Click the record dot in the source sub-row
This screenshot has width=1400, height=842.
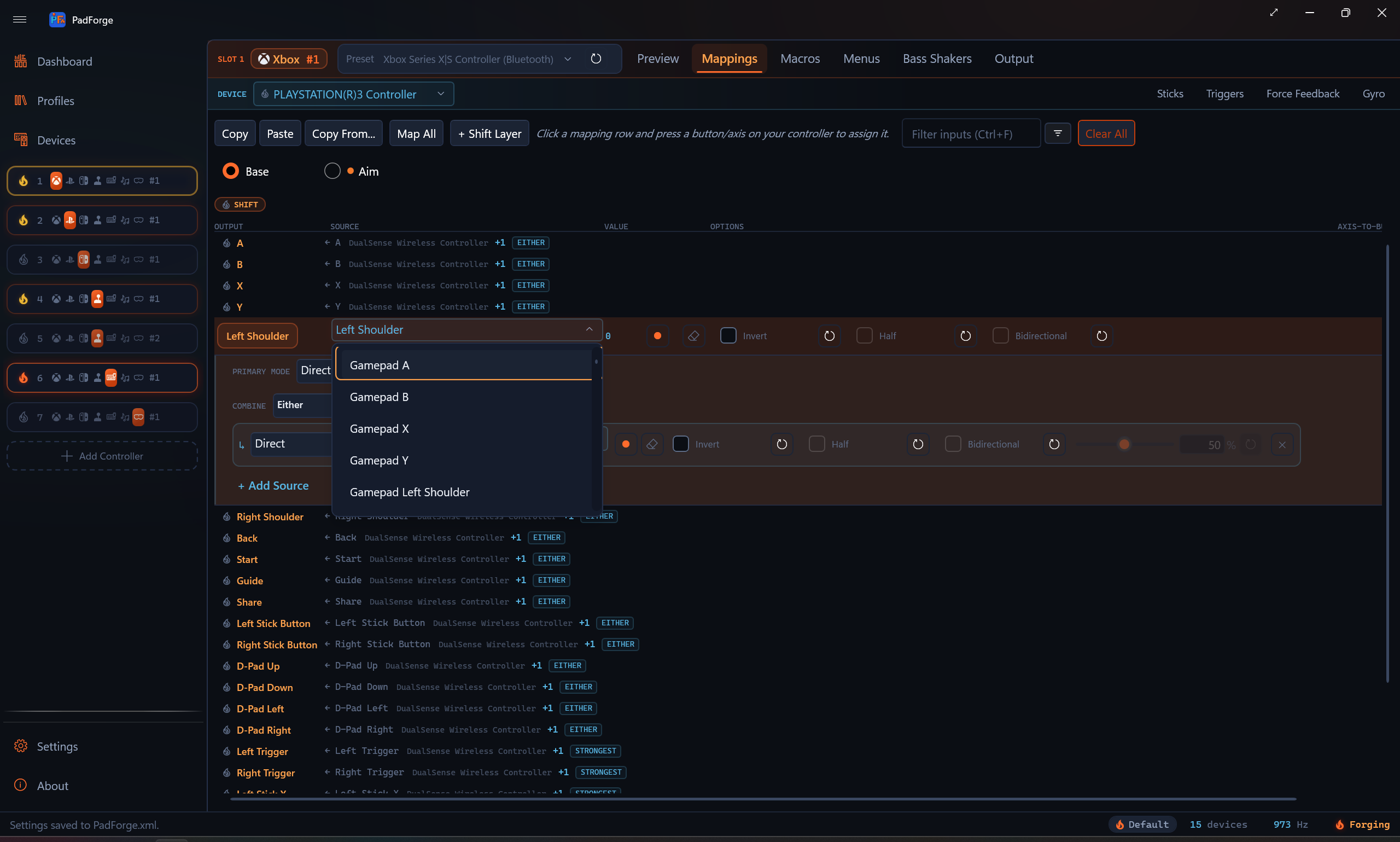pos(626,444)
